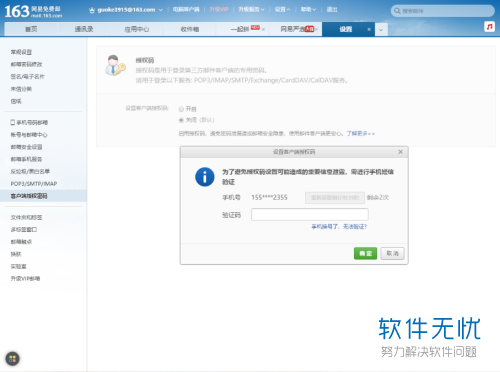Screen dimensions: 500x372
Task: Open the floating apps button at bottom left
Action: click(12, 359)
